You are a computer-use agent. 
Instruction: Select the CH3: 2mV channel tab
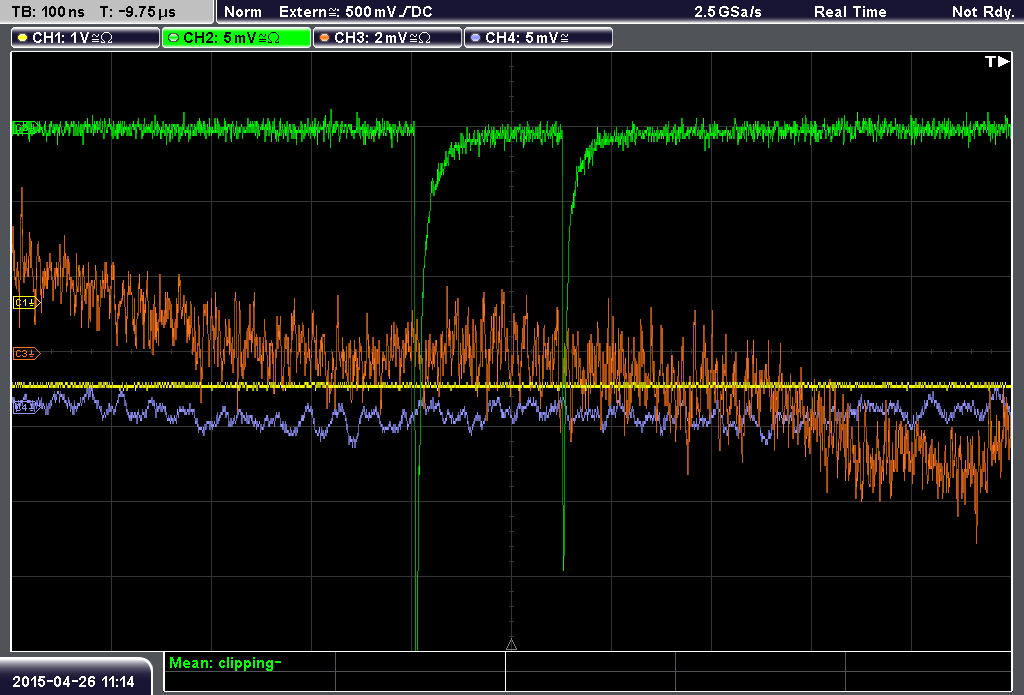pos(387,38)
